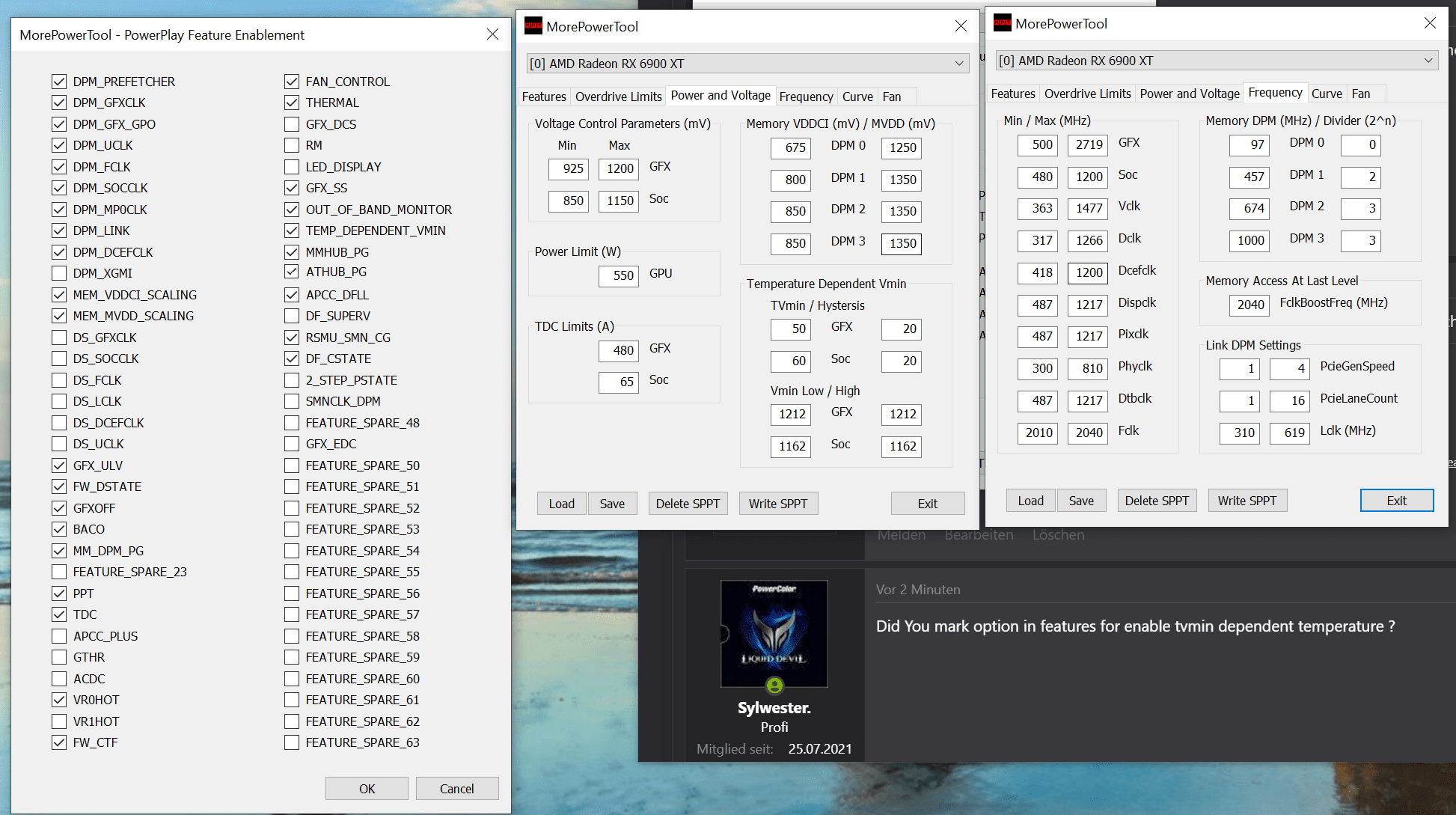Open GPU dropdown in right MorePowerTool window
1456x815 pixels.
[x=1217, y=61]
